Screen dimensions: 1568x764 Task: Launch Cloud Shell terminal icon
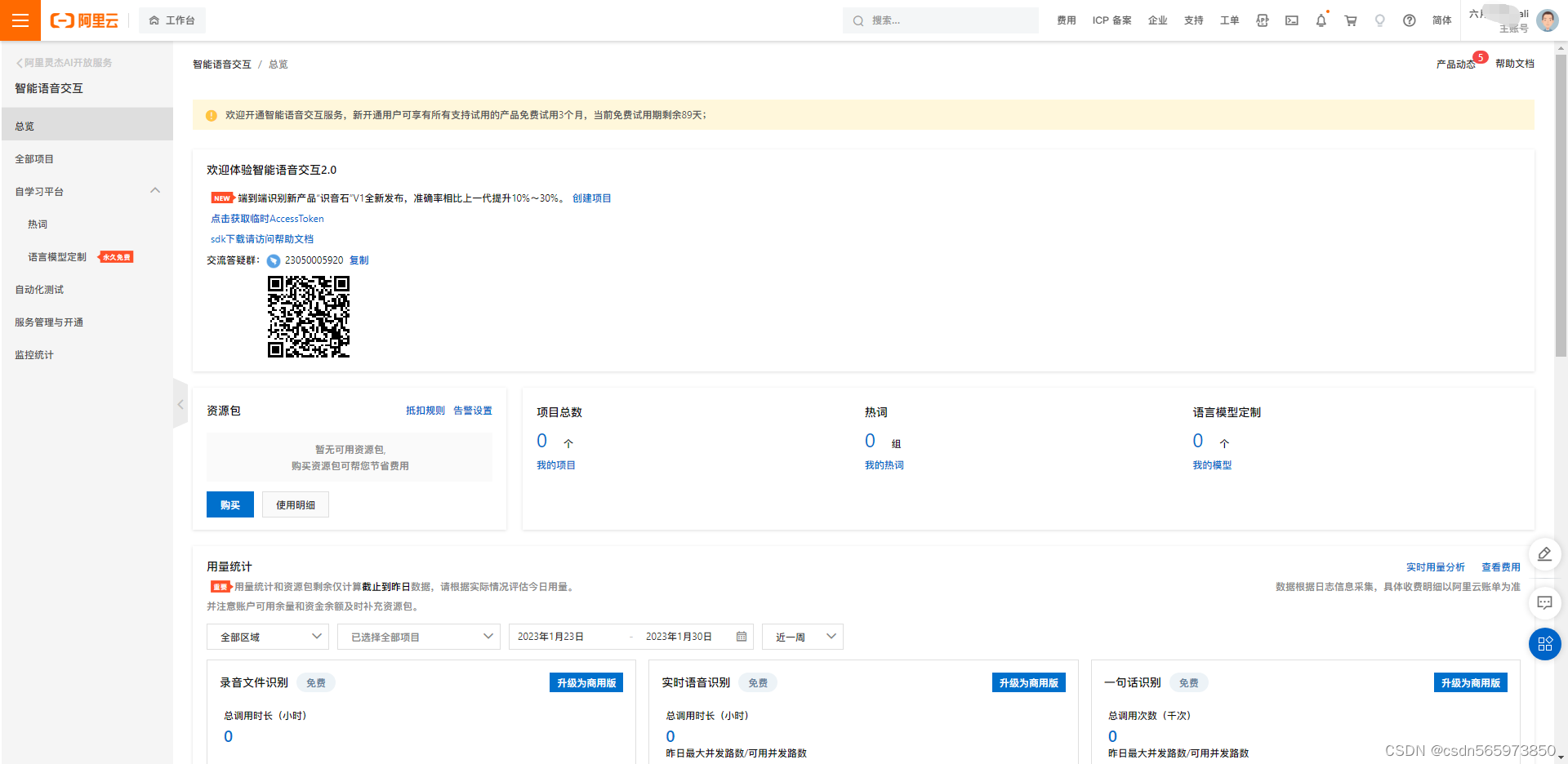pos(1292,20)
